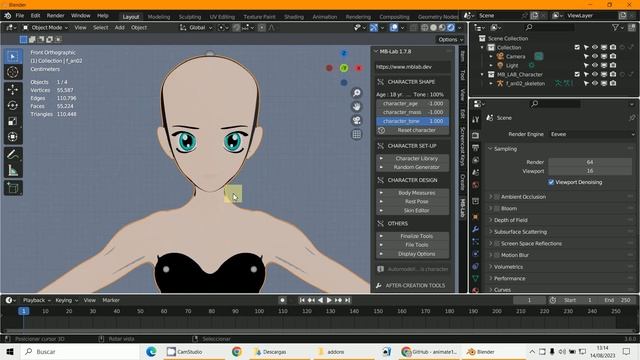Select the Add Cube tool
The height and width of the screenshot is (360, 640).
pyautogui.click(x=13, y=188)
